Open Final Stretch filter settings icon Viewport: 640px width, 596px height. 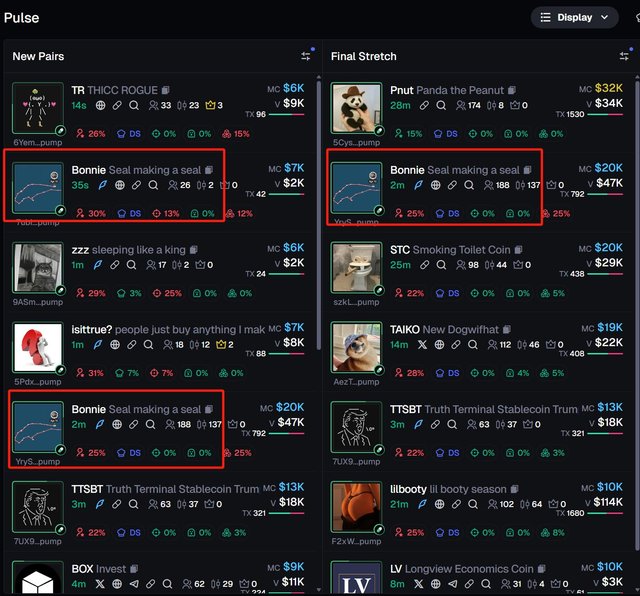point(624,56)
